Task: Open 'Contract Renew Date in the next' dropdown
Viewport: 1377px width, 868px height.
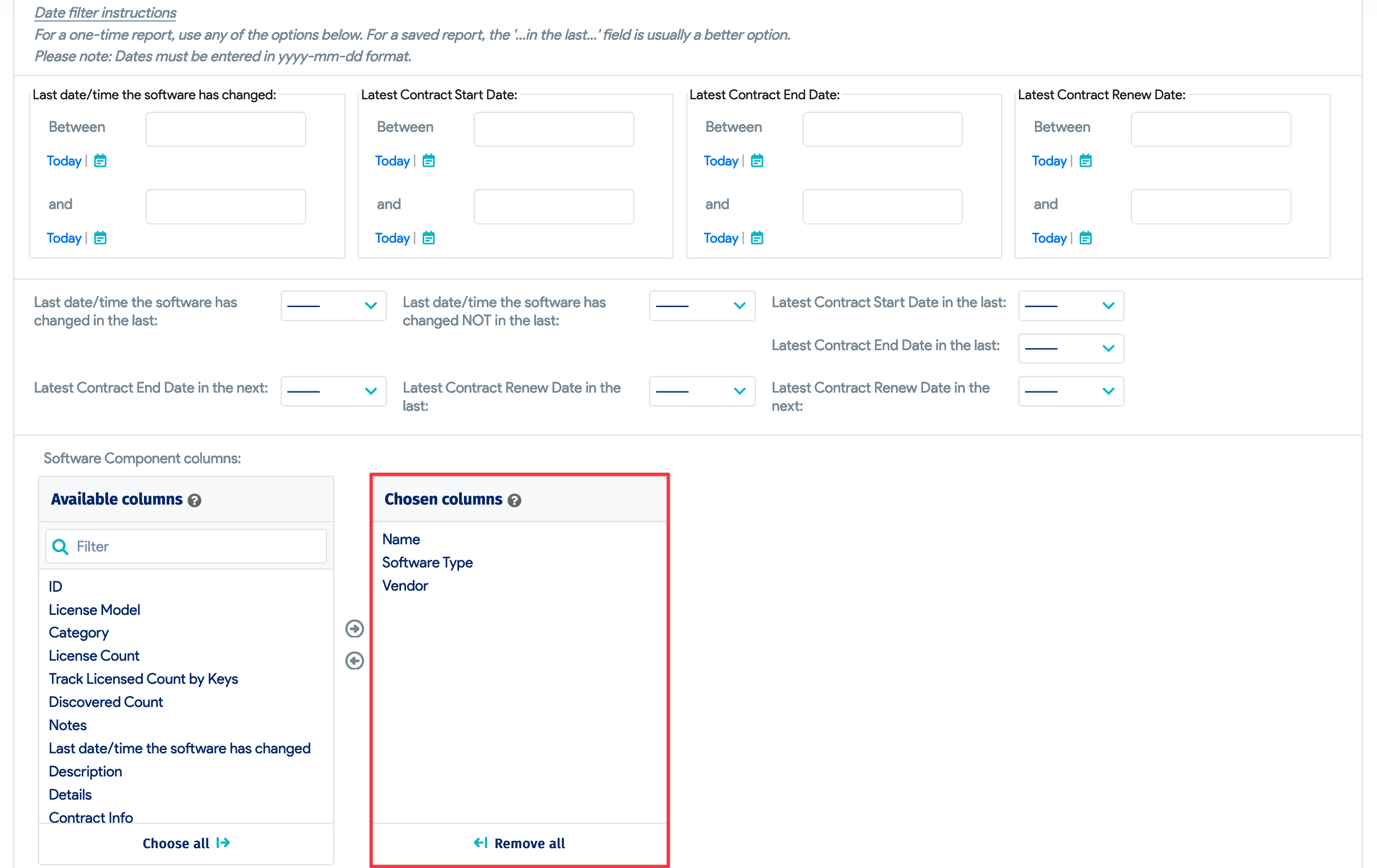Action: coord(1070,392)
